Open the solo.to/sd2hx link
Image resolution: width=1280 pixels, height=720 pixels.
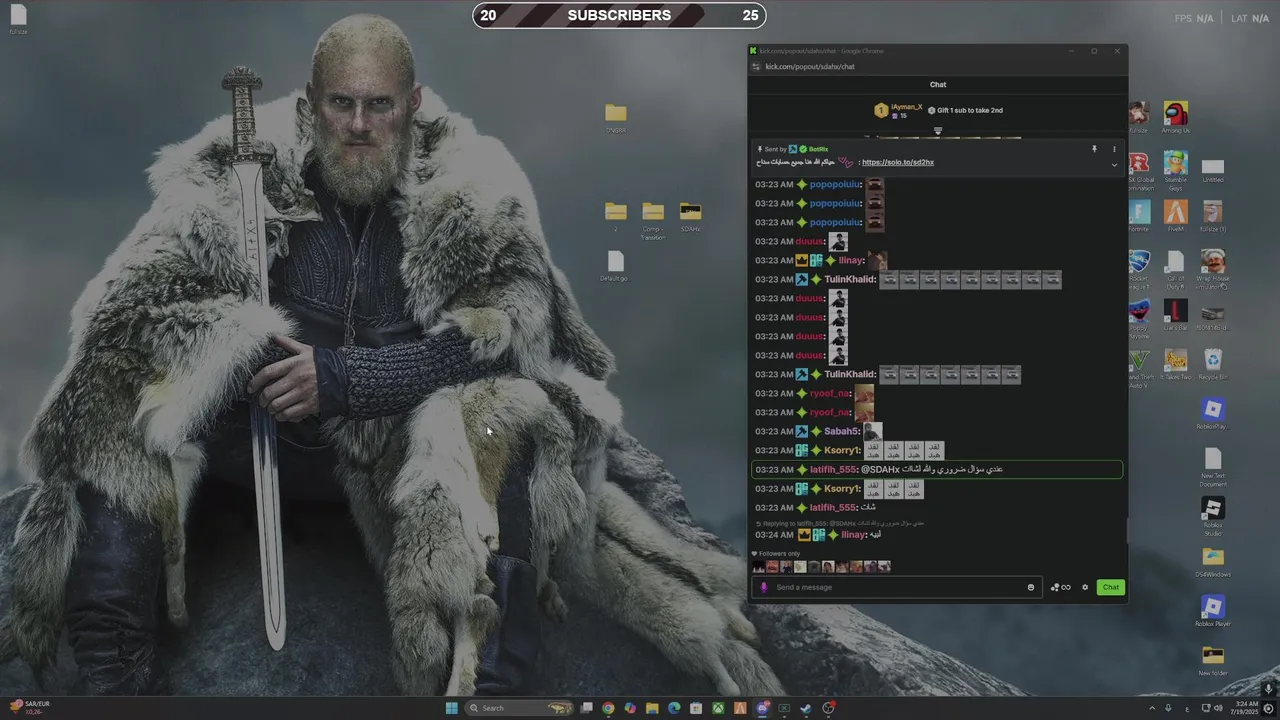(897, 162)
